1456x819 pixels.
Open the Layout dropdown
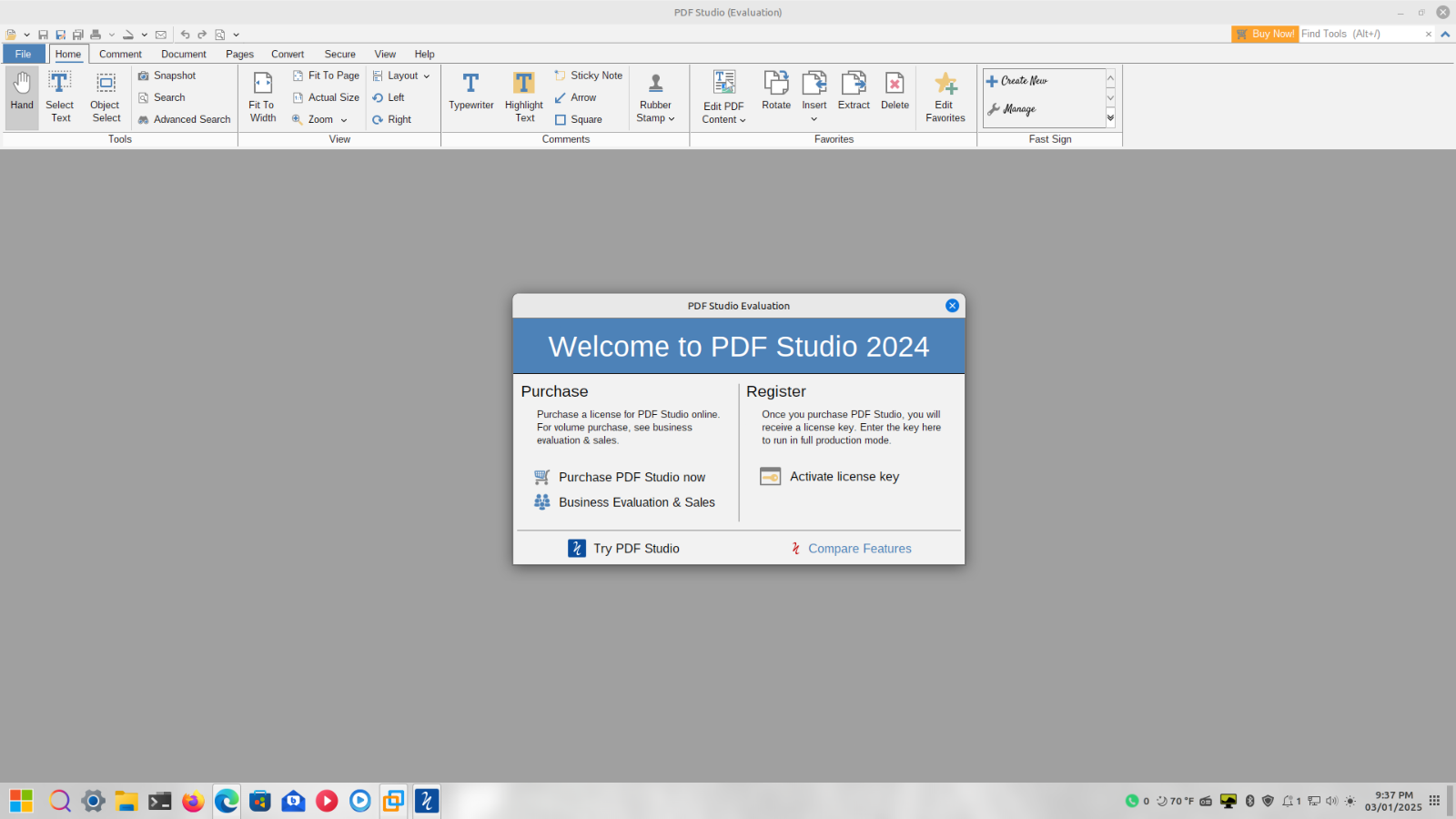point(401,76)
